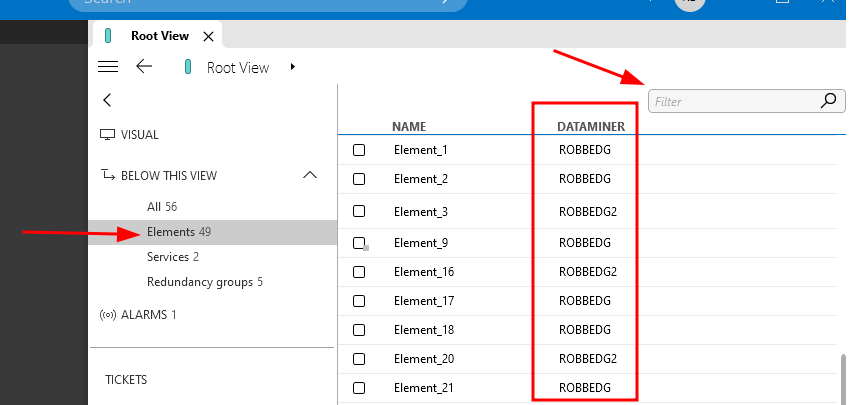The width and height of the screenshot is (849, 405).
Task: Open the TICKETS section
Action: [x=126, y=380]
